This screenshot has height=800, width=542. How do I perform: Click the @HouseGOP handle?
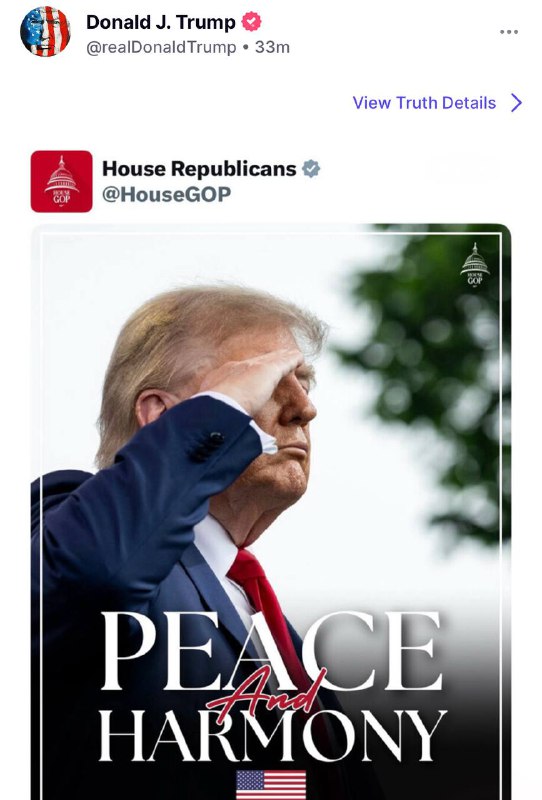tap(166, 194)
